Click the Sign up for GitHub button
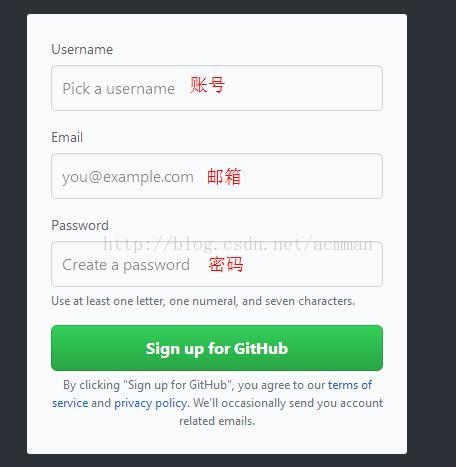 coord(217,348)
